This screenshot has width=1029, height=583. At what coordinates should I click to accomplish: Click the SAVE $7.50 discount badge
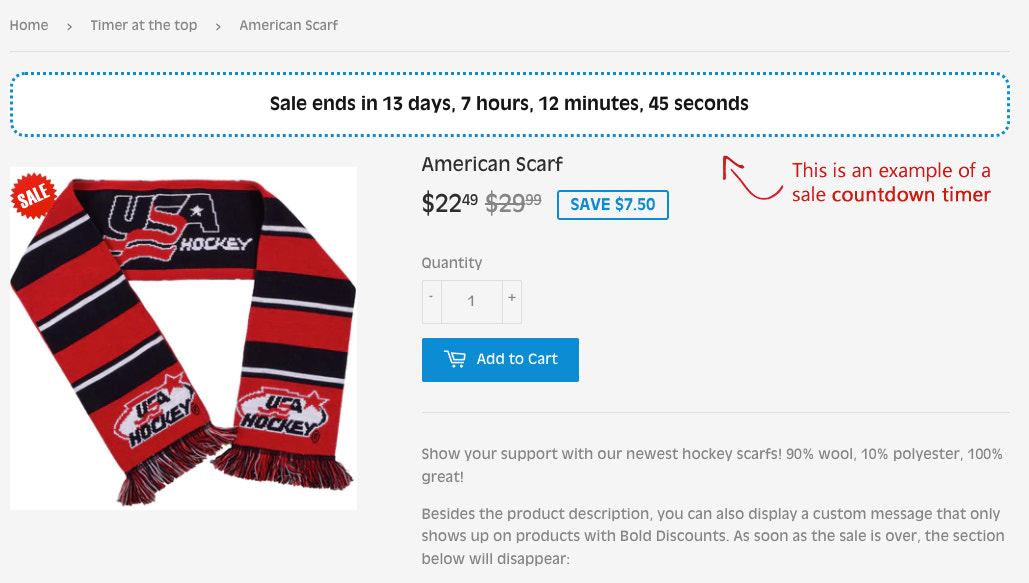(612, 204)
